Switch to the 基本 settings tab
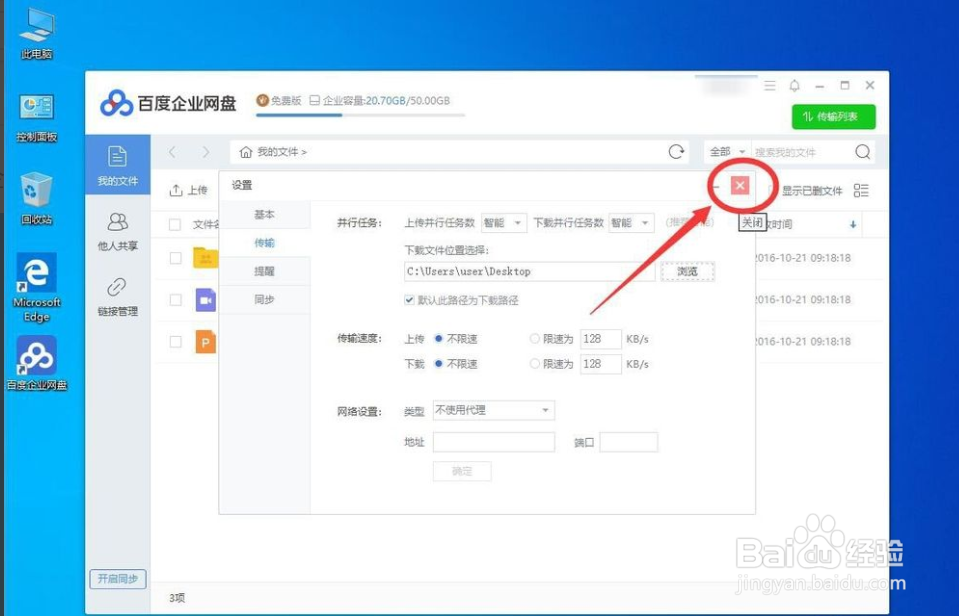 coord(266,214)
